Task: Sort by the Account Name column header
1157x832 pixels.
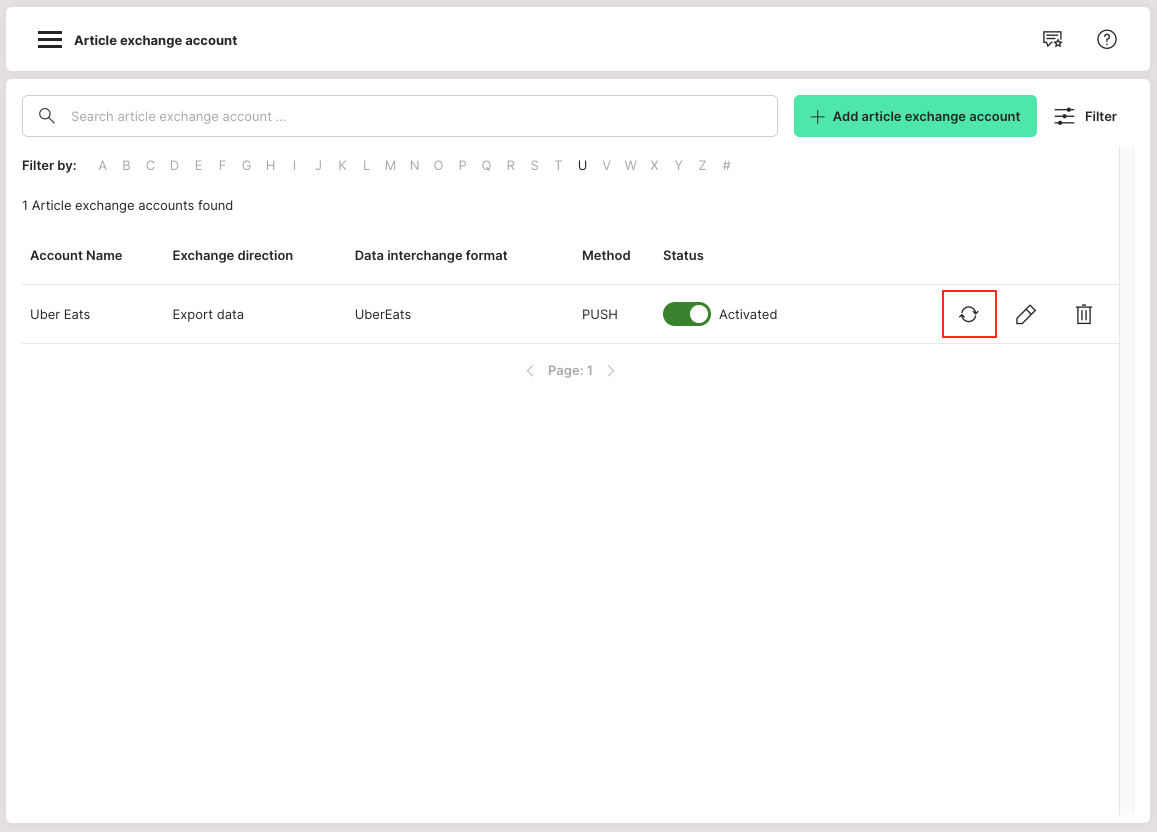Action: click(76, 256)
